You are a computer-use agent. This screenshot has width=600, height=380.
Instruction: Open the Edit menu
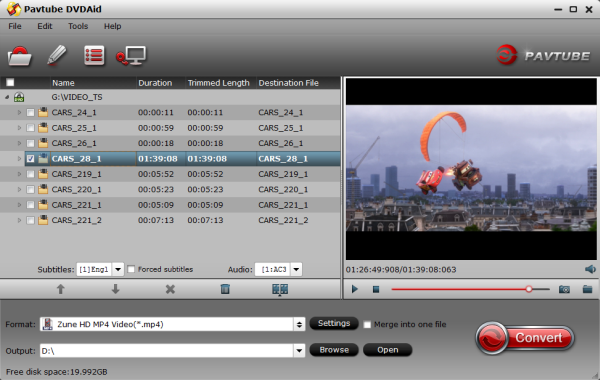[x=45, y=26]
